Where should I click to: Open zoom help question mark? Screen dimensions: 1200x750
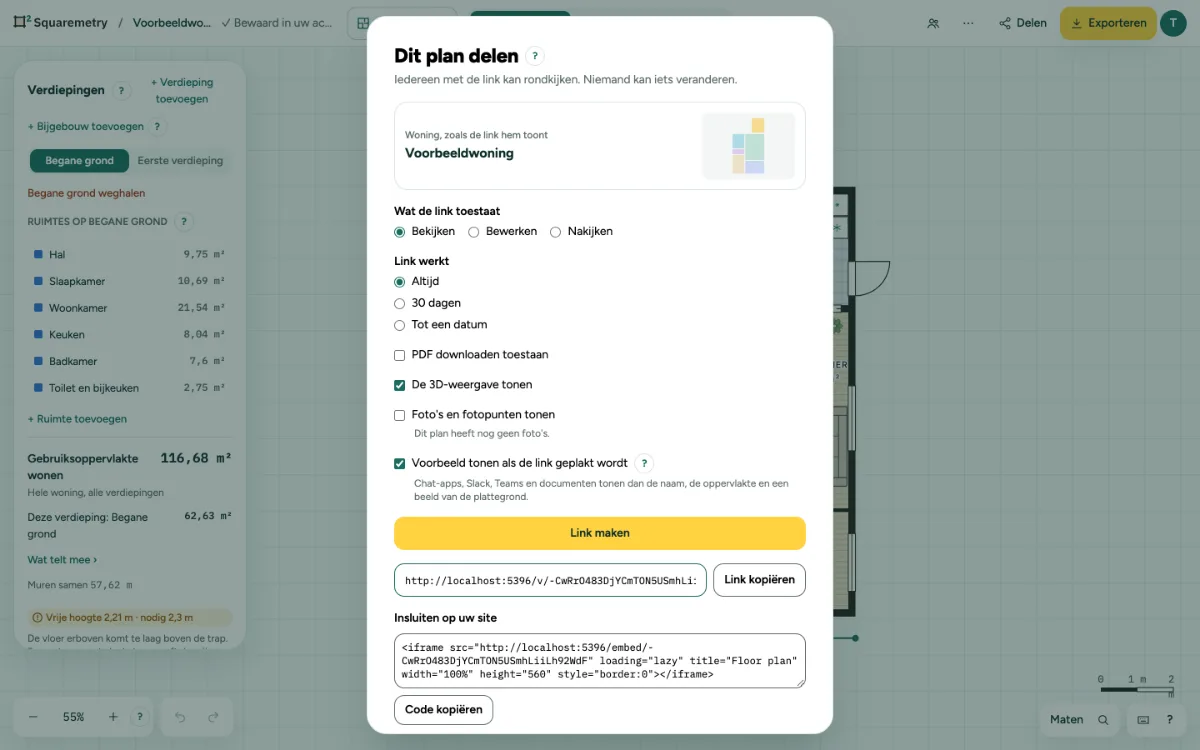tap(140, 717)
